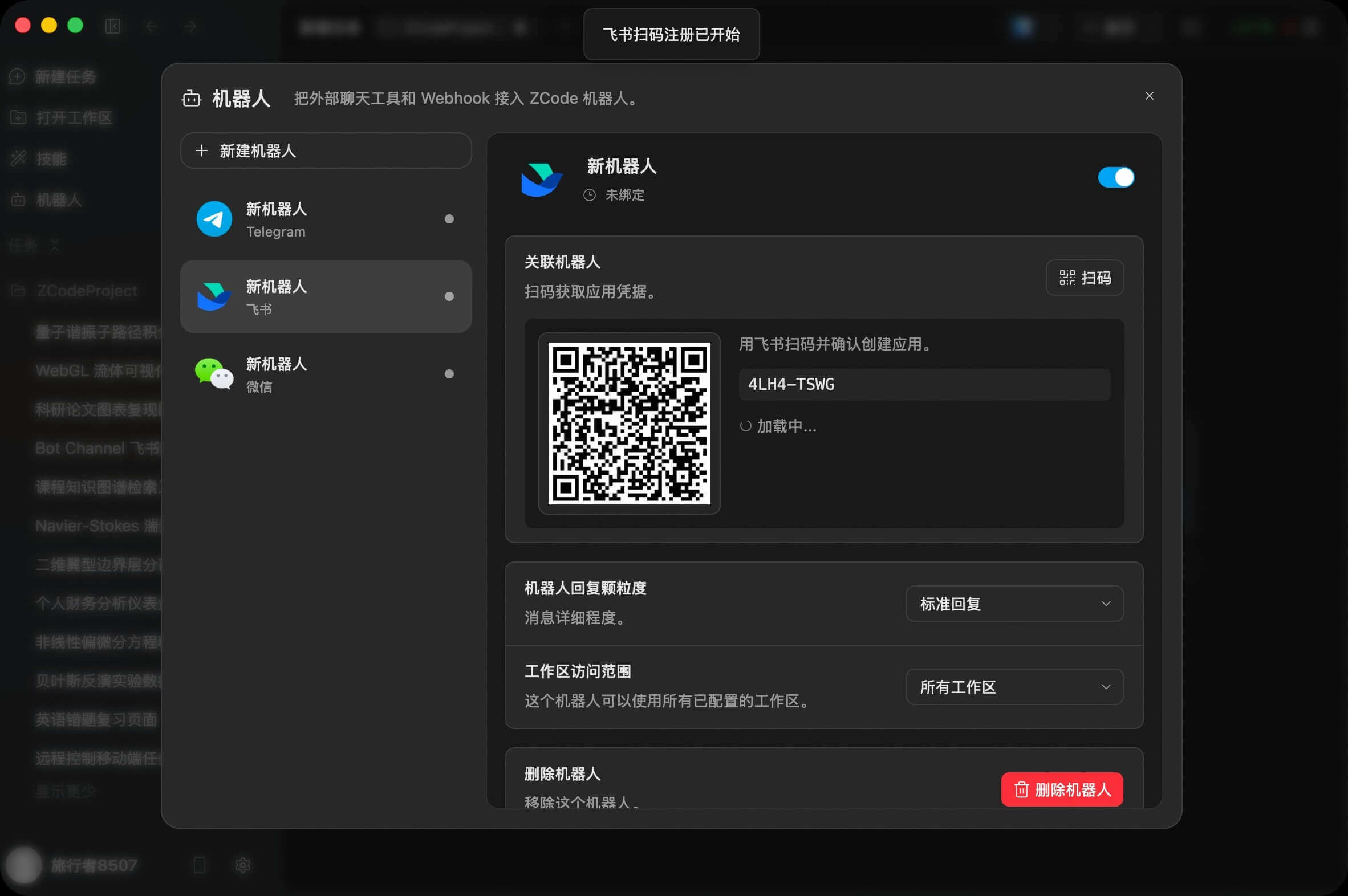Screen dimensions: 1348x896
Task: Click the red 删除机器人 button
Action: coord(1062,790)
